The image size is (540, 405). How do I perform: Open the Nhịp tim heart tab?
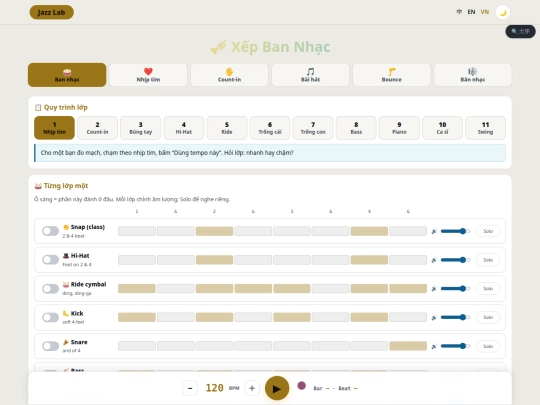coord(148,75)
